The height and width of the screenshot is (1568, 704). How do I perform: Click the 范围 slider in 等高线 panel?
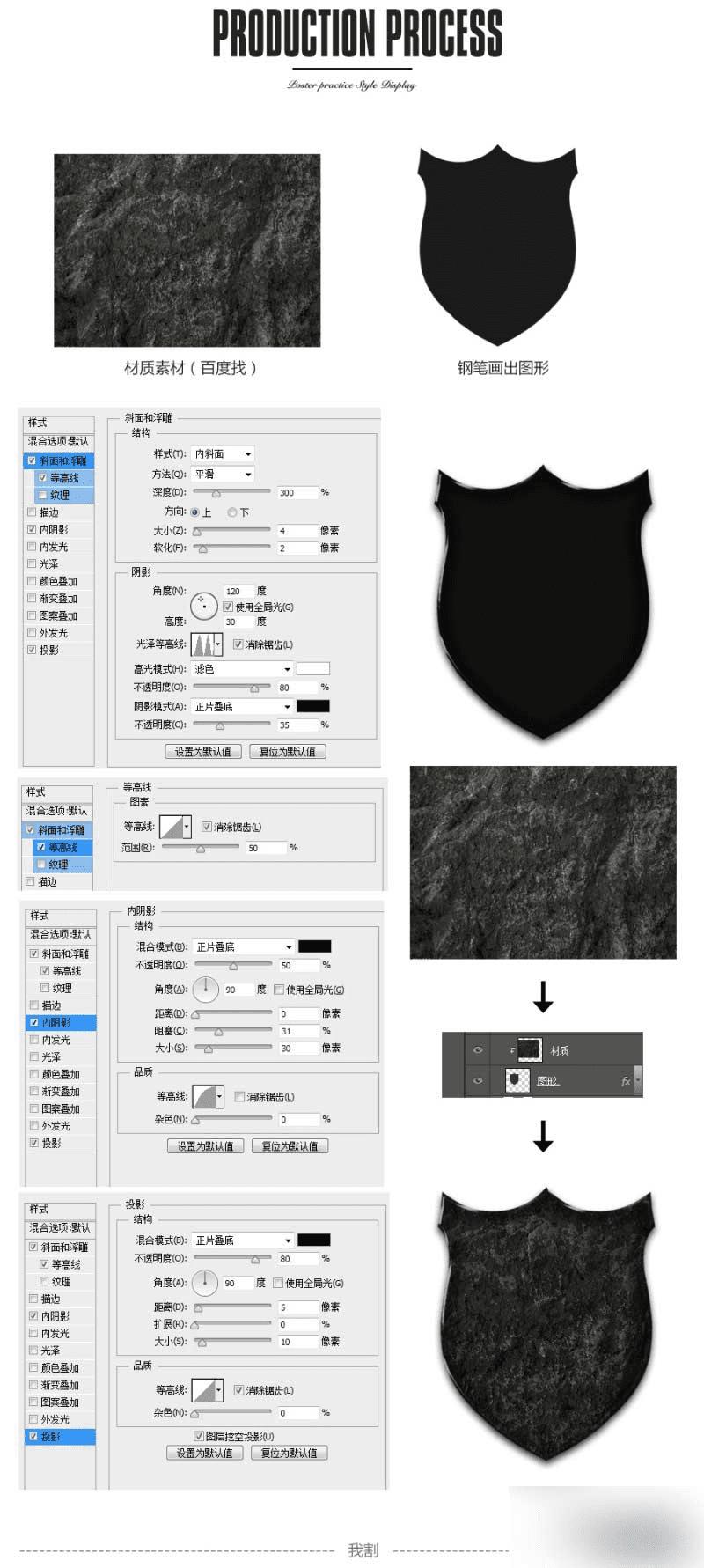click(x=200, y=848)
